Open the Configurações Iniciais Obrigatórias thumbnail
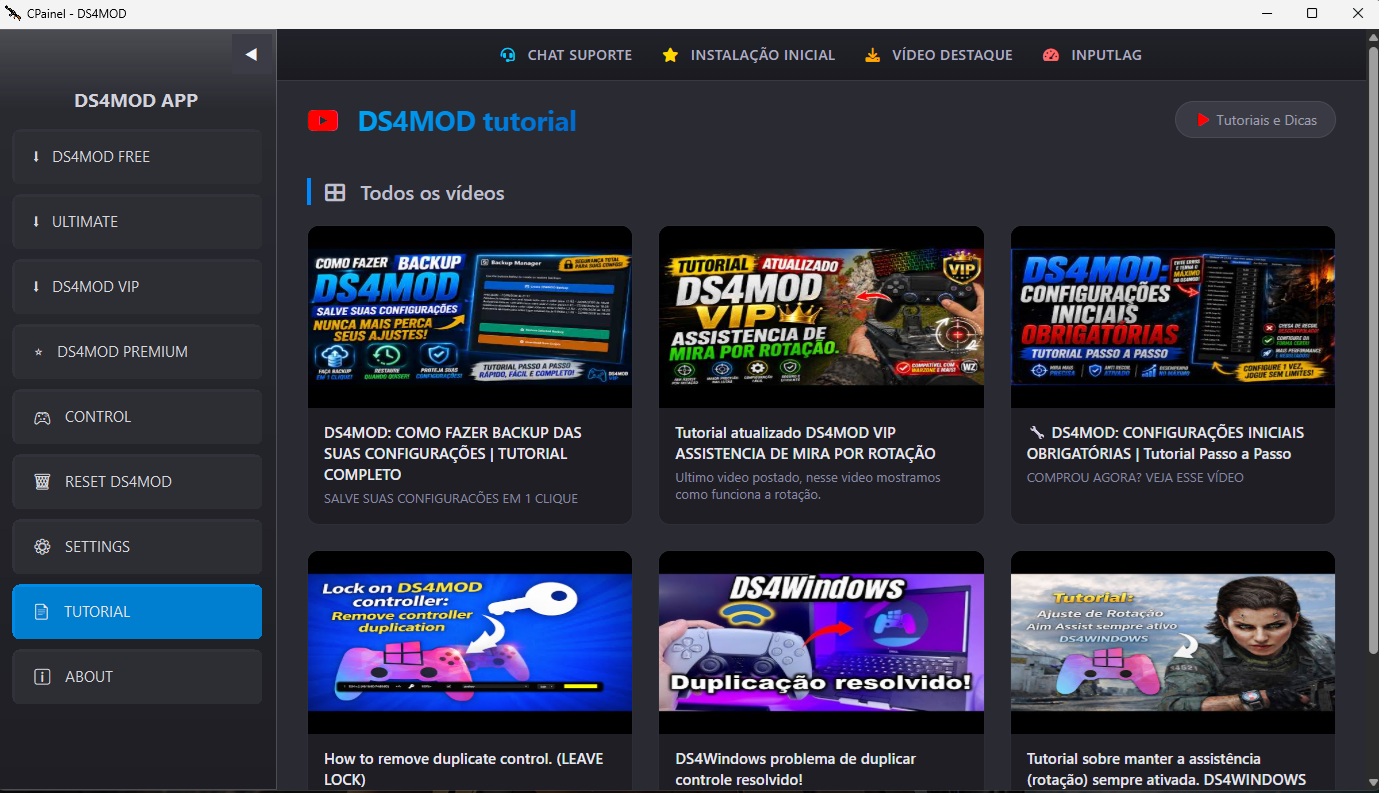Image resolution: width=1400 pixels, height=793 pixels. click(1173, 317)
